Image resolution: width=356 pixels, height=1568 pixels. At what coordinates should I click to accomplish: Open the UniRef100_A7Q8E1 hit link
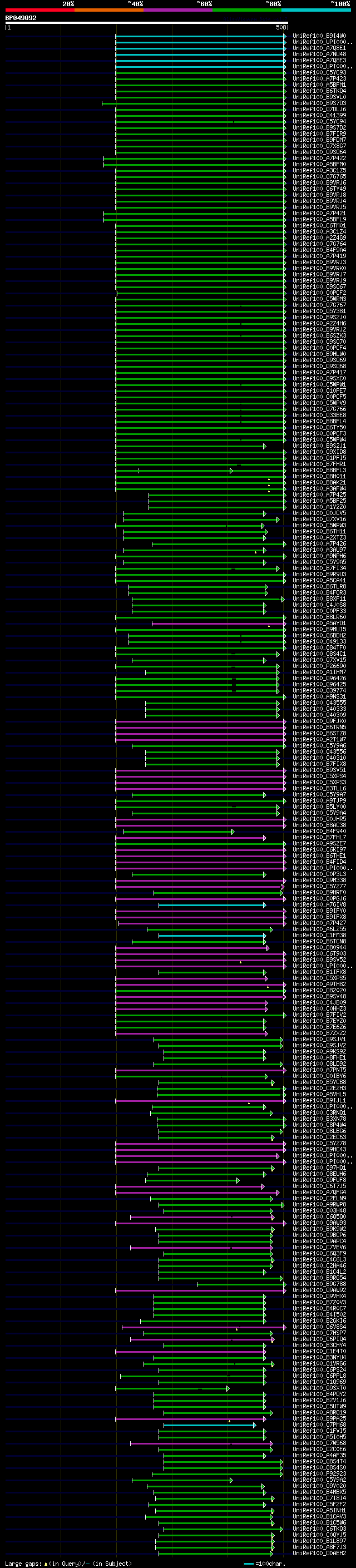click(x=319, y=48)
